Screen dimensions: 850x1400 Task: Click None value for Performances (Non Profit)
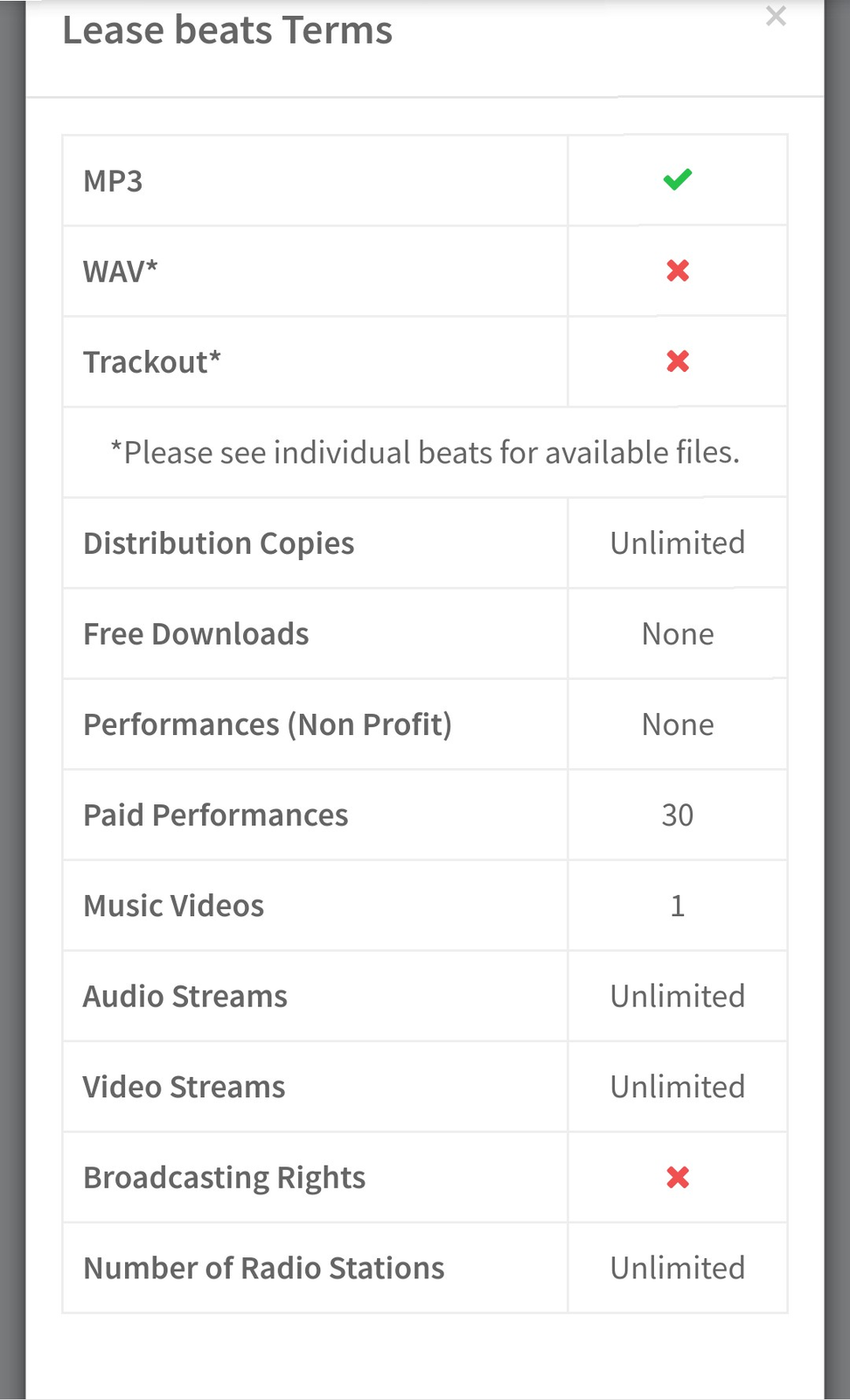[678, 724]
